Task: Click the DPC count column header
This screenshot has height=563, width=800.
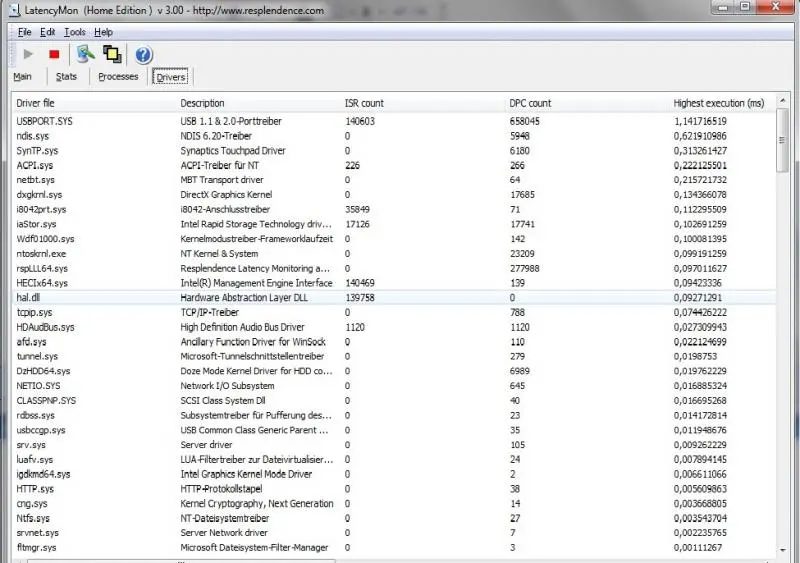Action: coord(530,103)
